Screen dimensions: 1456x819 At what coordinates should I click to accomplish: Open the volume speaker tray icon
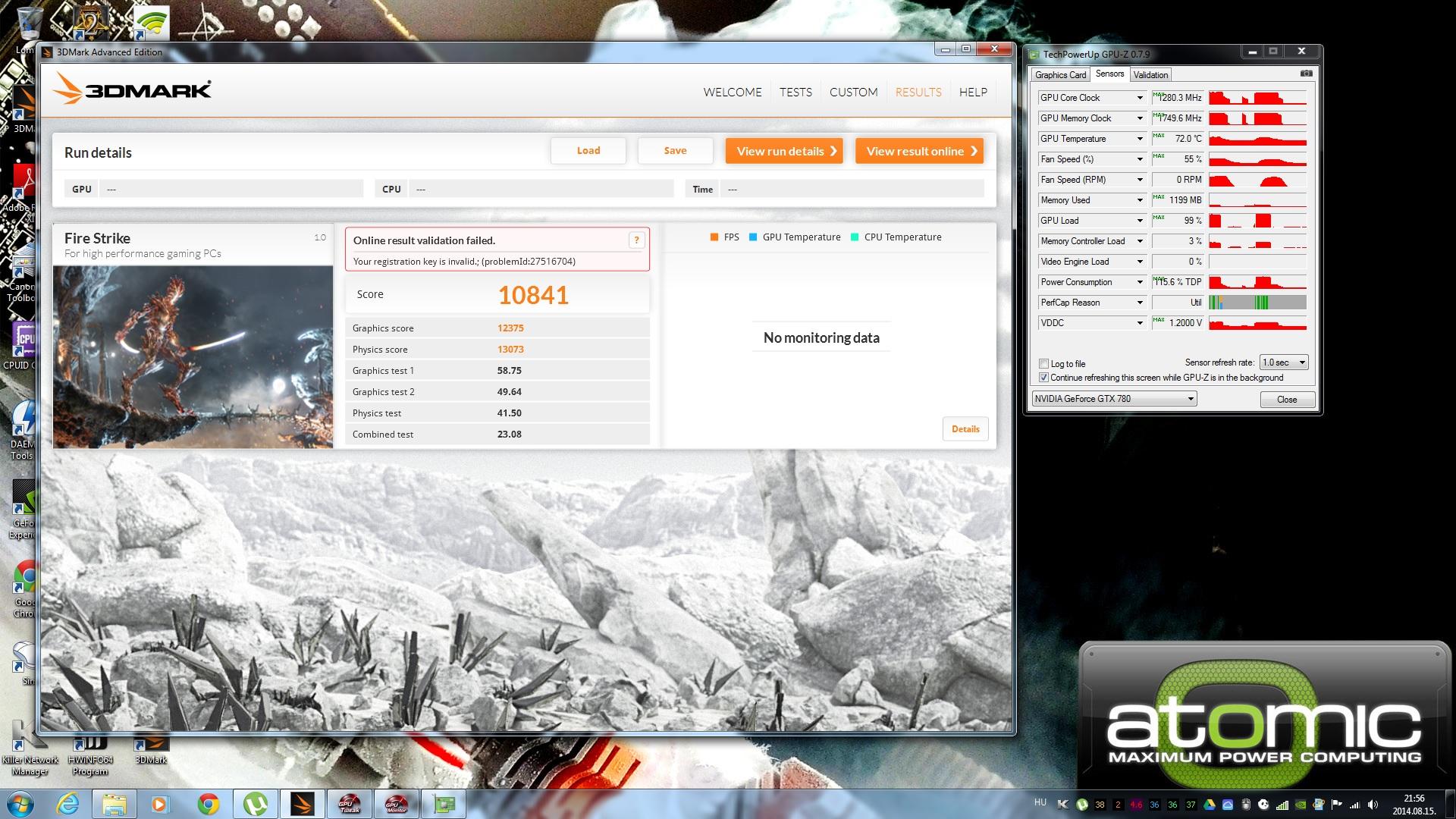click(x=1373, y=805)
